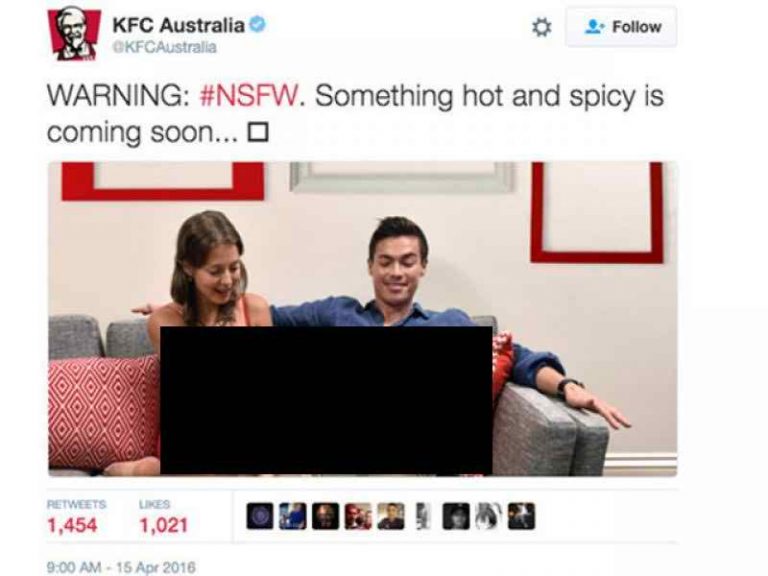Open the red-toned group photo avatar
768x576 pixels.
(x=358, y=516)
